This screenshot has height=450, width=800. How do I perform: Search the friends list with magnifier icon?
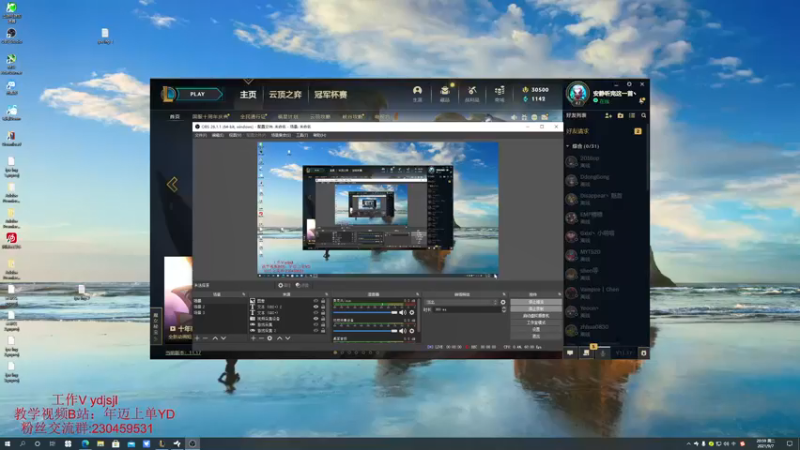tap(644, 116)
